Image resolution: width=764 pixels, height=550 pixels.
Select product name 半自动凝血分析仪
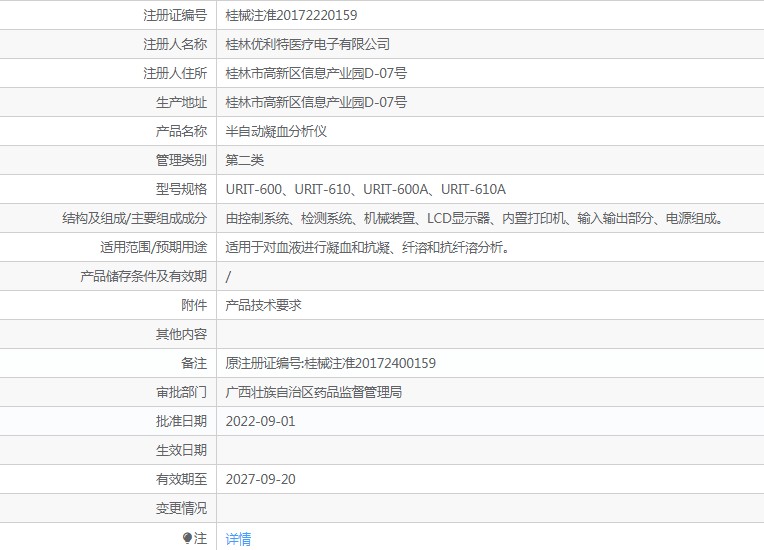[x=276, y=131]
